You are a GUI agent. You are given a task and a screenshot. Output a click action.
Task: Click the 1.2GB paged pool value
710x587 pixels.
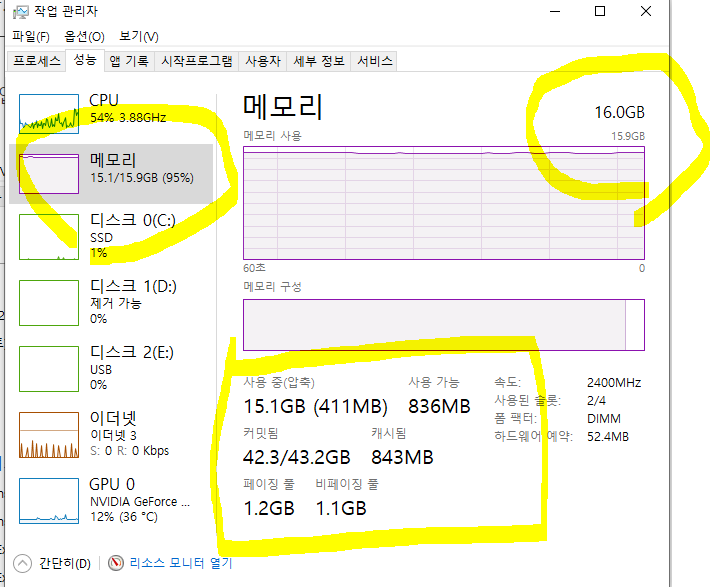[x=269, y=508]
